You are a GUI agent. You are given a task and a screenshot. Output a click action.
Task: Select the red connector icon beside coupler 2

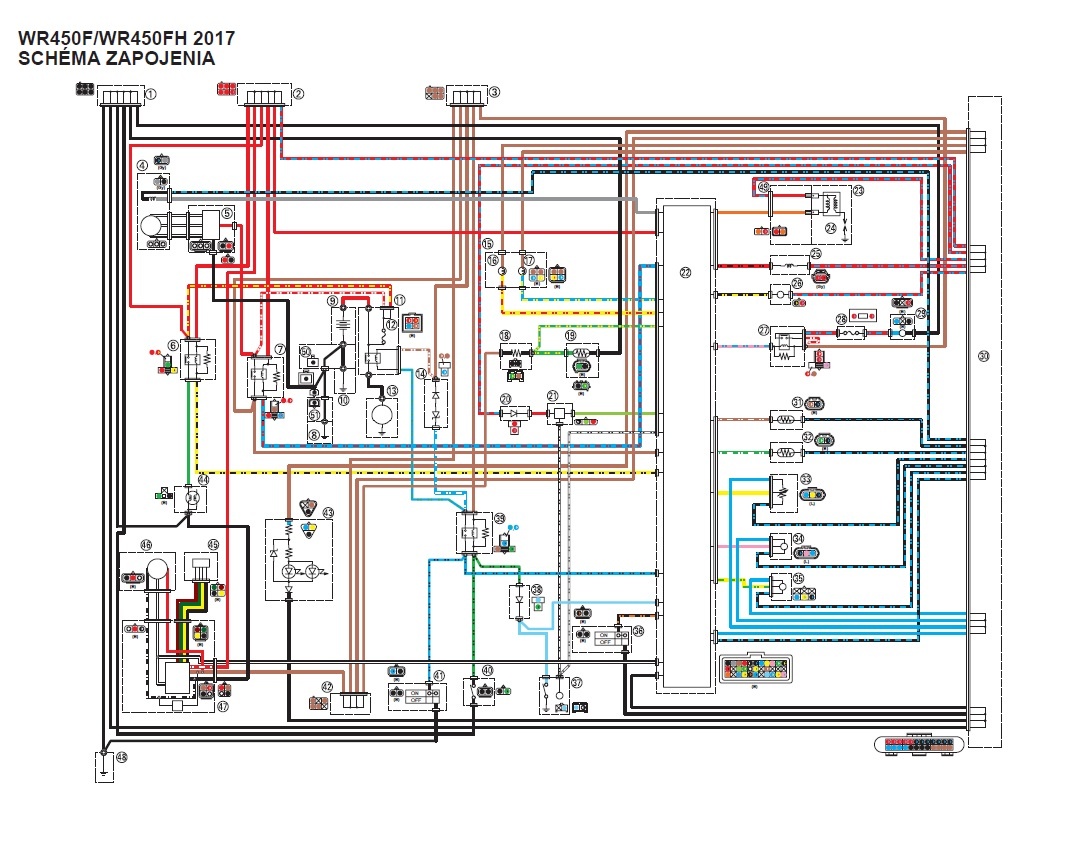[x=227, y=88]
